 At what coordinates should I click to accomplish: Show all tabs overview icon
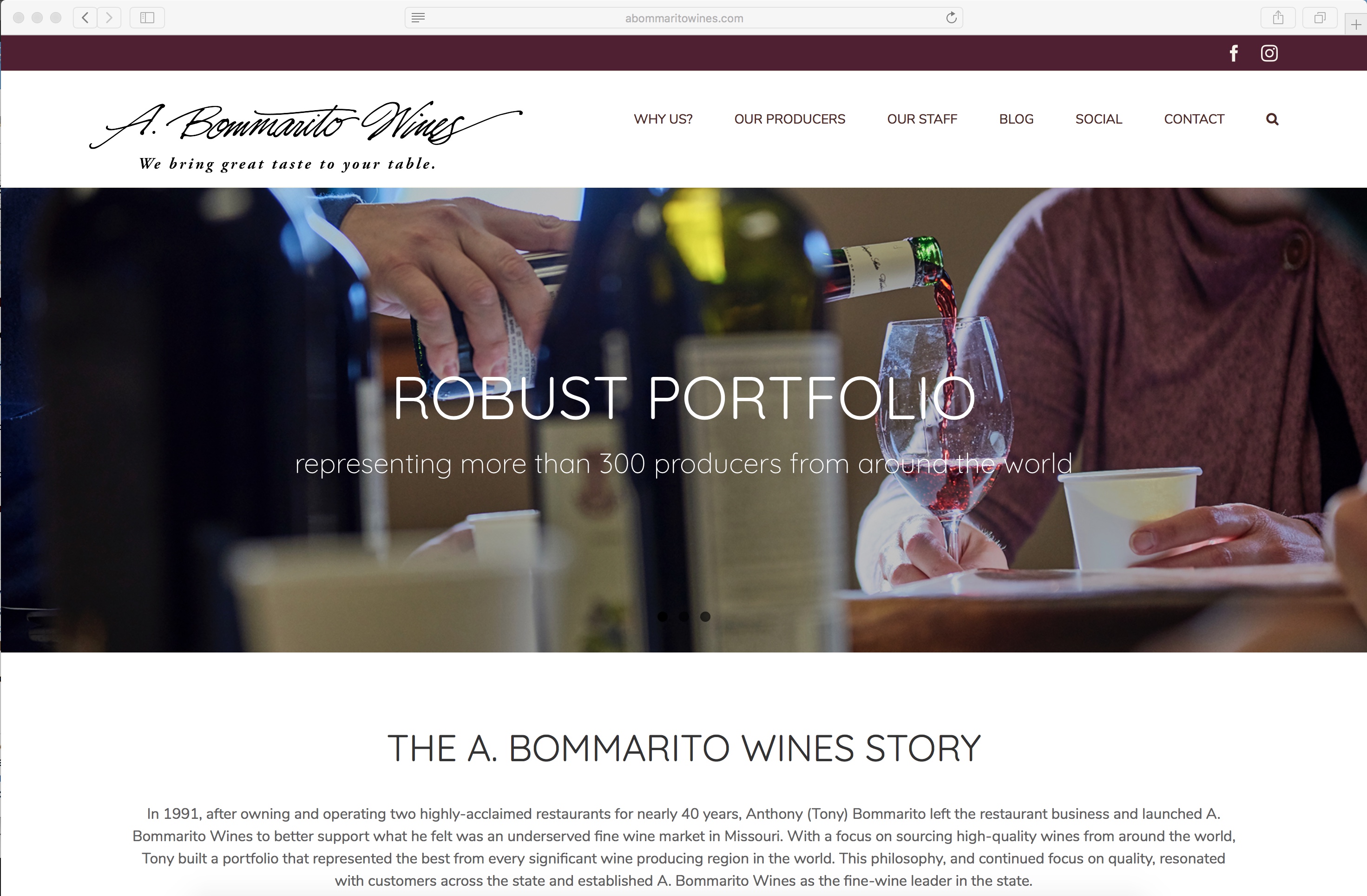(x=1320, y=18)
